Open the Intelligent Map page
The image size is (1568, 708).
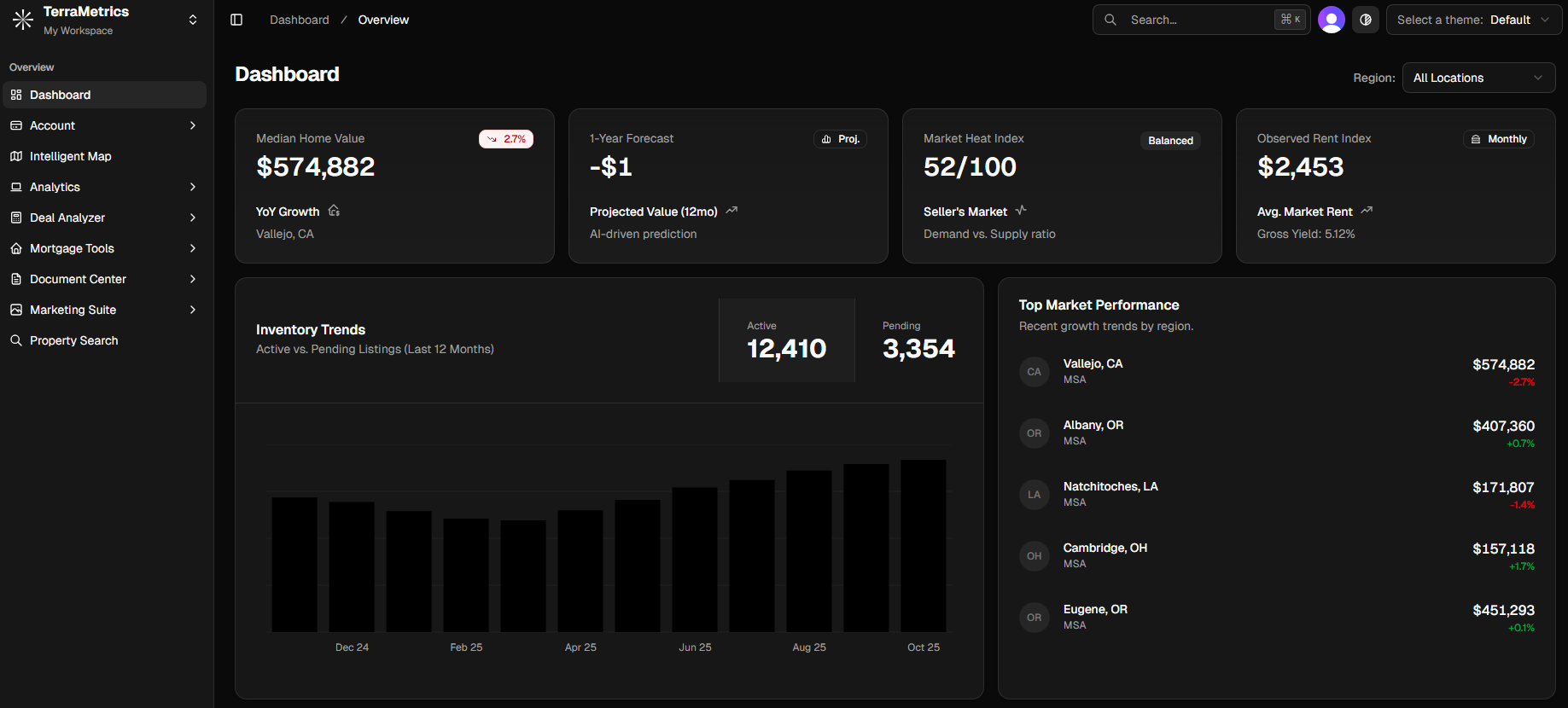click(x=71, y=156)
